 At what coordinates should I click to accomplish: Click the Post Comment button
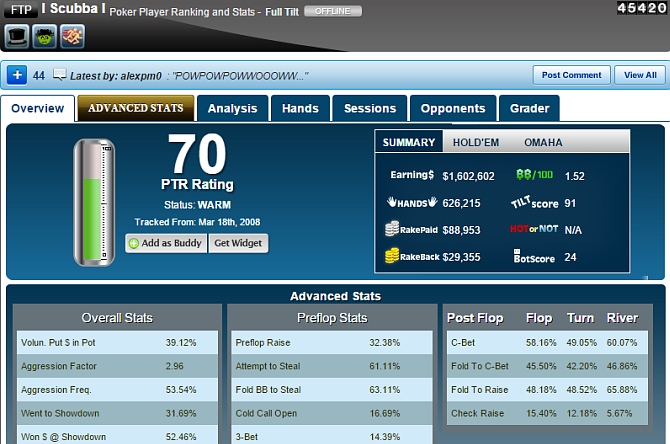(x=571, y=75)
